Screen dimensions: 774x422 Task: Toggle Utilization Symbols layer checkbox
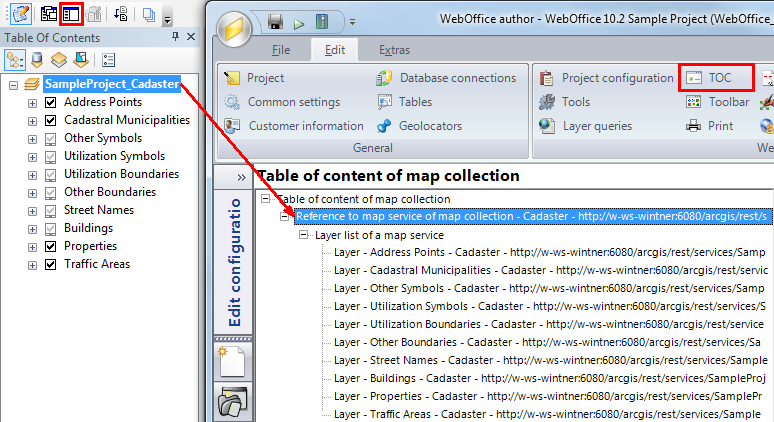coord(50,156)
